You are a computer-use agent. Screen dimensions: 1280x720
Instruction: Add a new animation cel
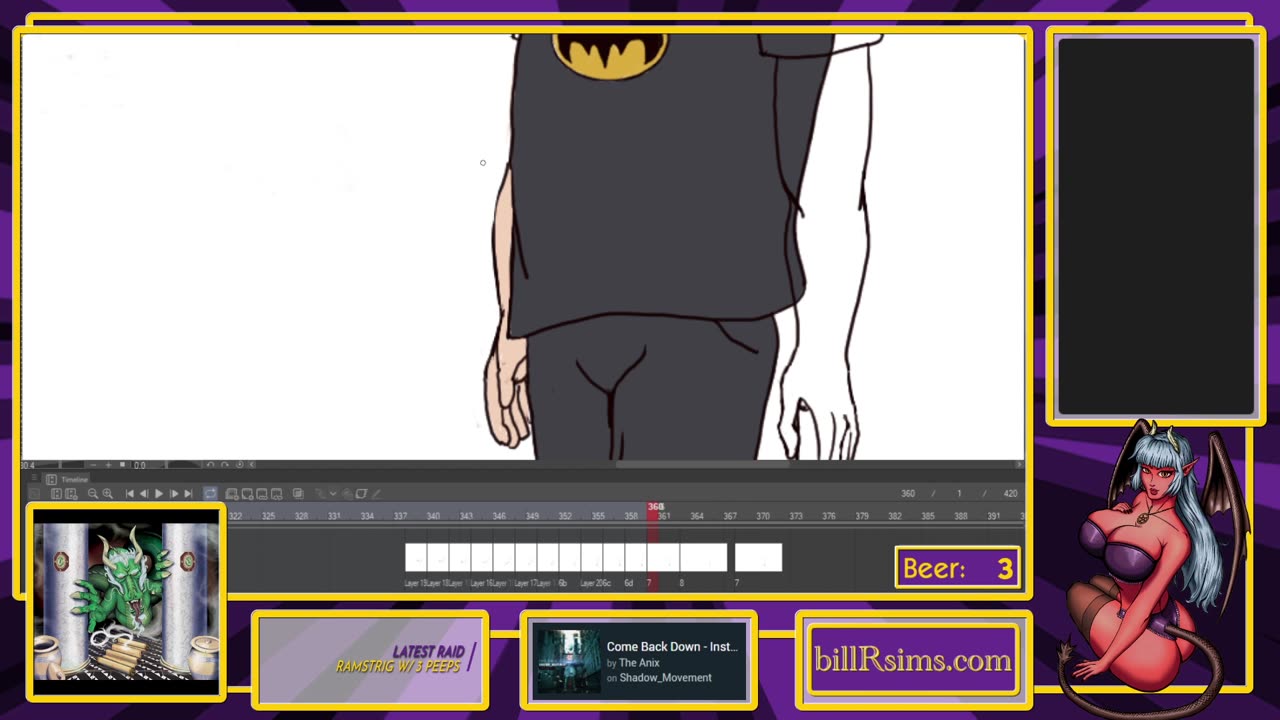tap(247, 493)
